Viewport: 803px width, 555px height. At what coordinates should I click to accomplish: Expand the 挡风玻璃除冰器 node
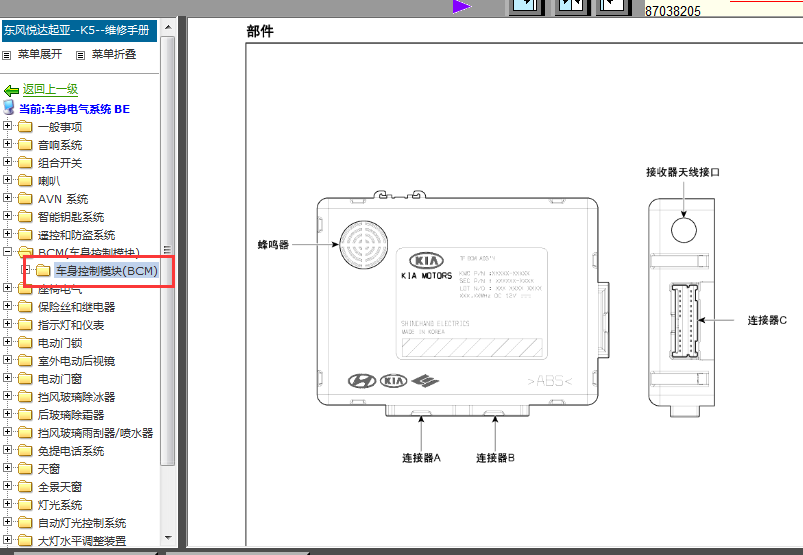(7, 396)
